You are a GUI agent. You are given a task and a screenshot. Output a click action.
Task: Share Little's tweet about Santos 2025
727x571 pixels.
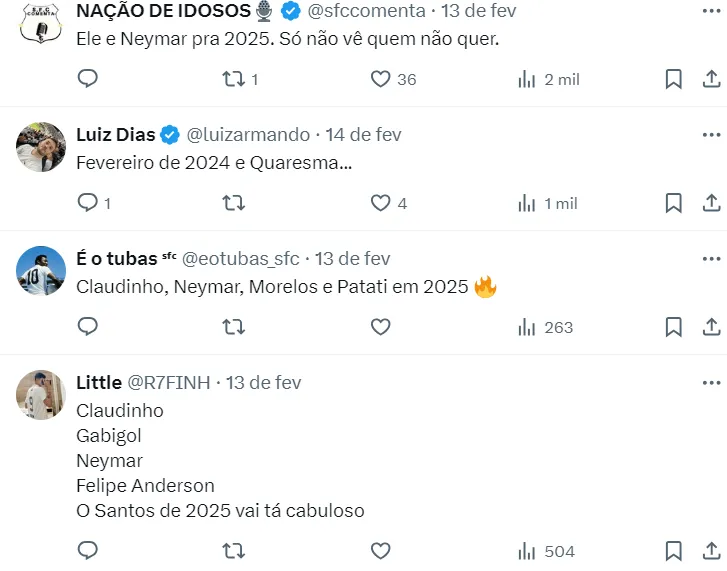click(711, 551)
